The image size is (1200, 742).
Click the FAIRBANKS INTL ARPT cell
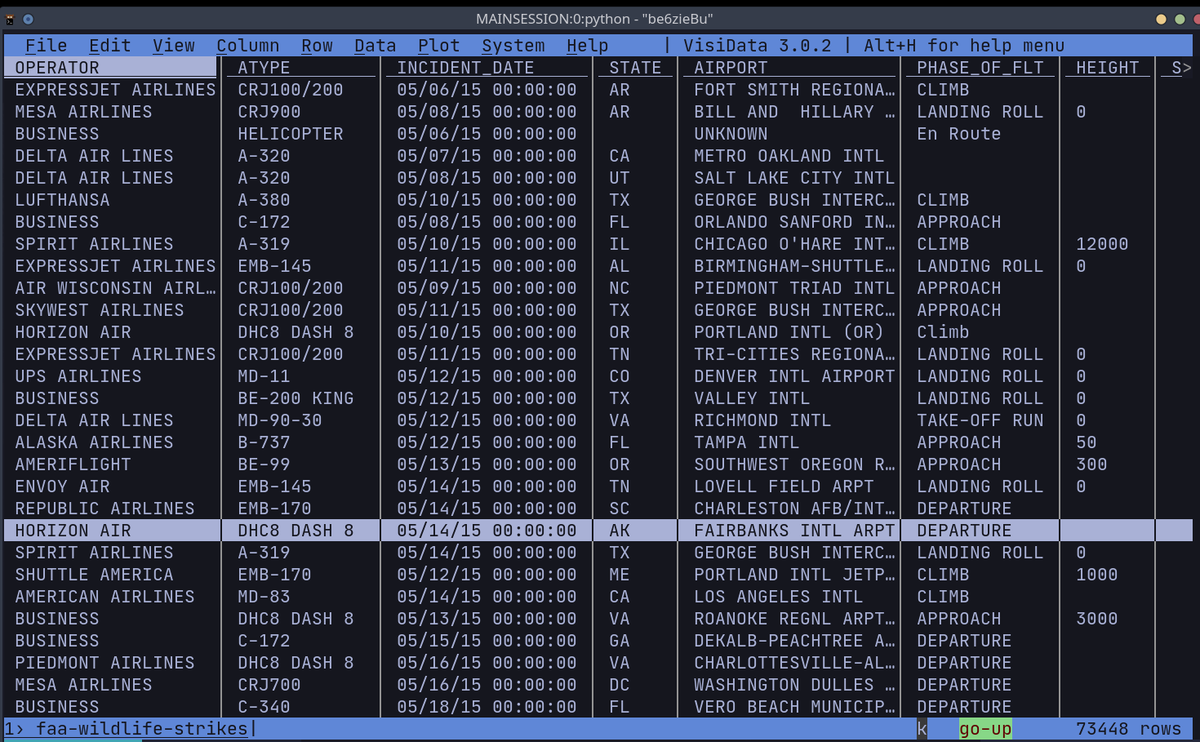coord(795,529)
